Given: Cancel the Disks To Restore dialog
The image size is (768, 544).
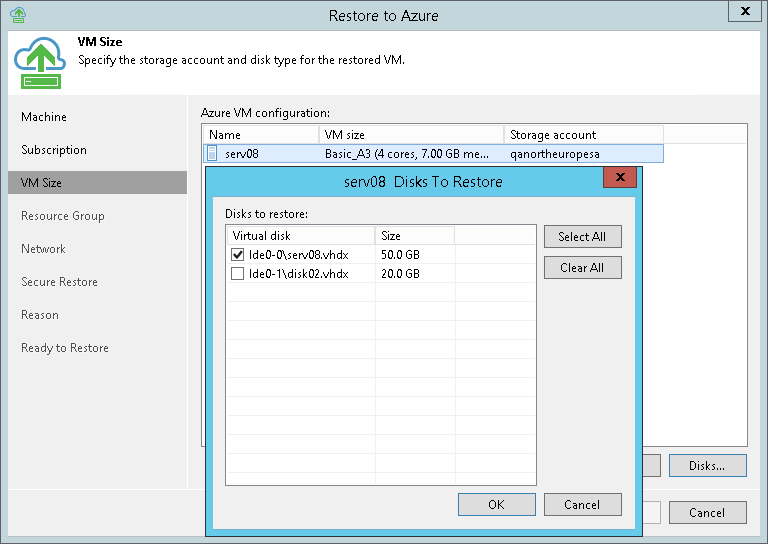Looking at the screenshot, I should (582, 504).
